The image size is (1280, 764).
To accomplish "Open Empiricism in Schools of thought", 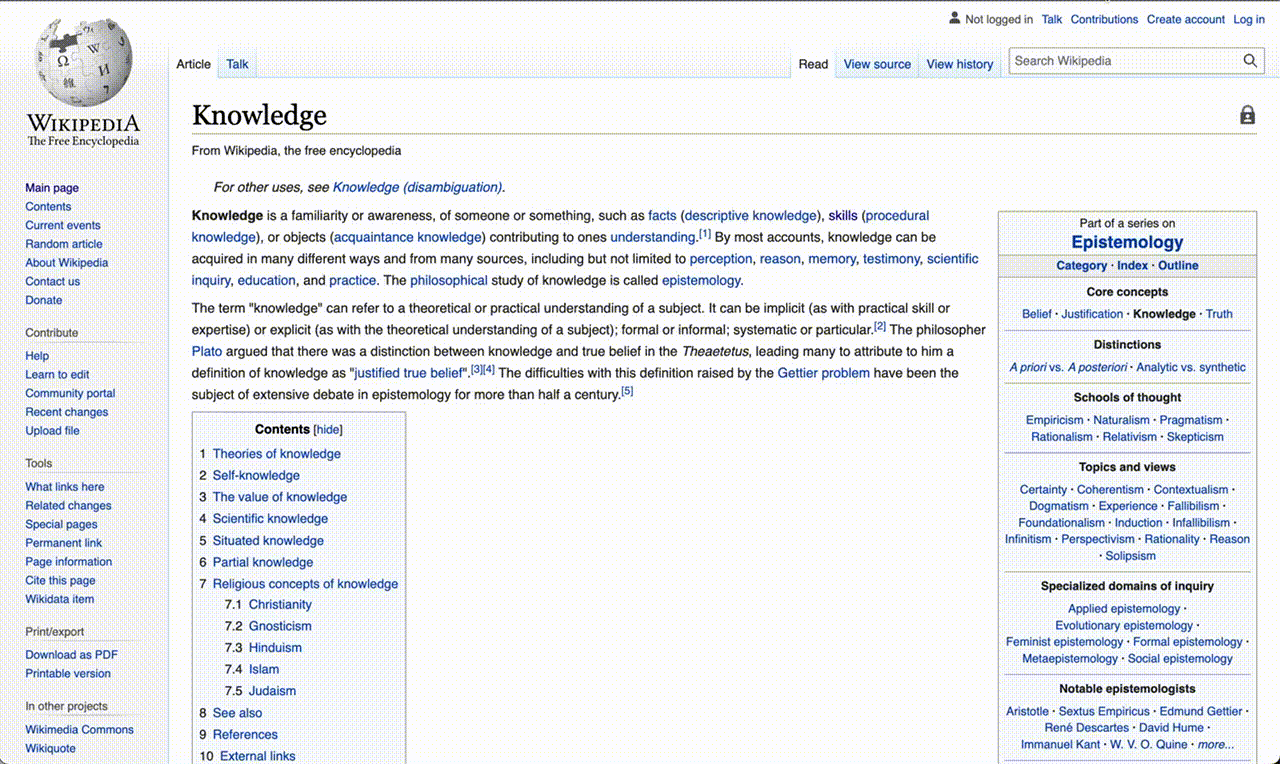I will coord(1055,421).
